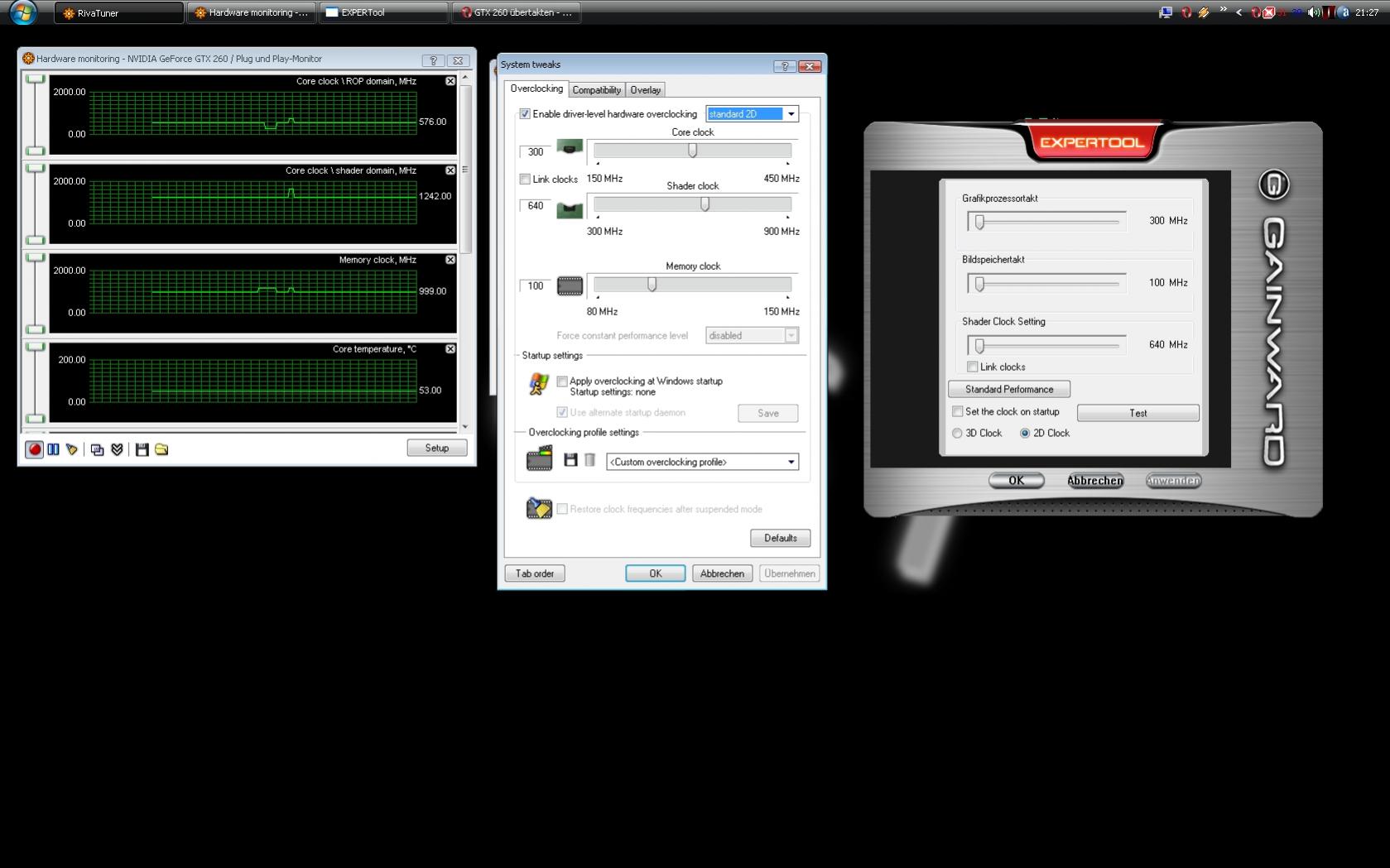
Task: Click the red record button in Hardware monitoring
Action: (34, 449)
